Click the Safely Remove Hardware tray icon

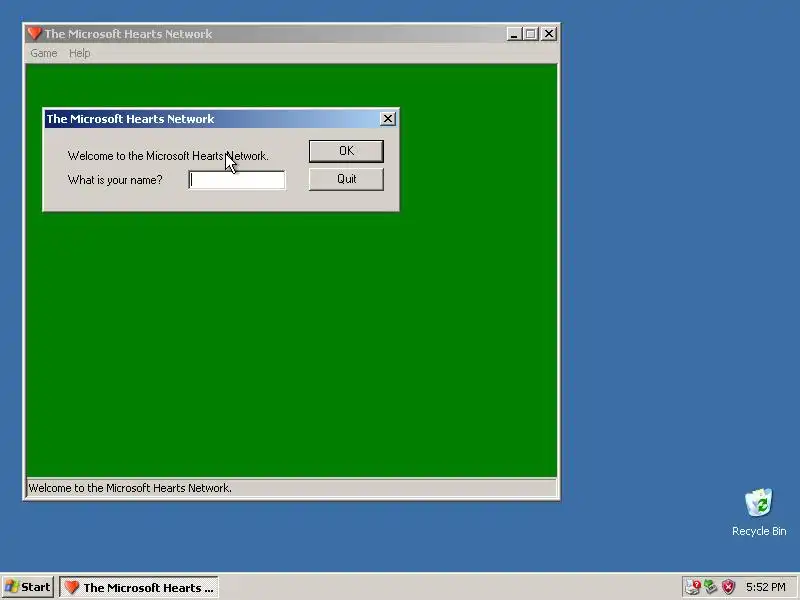(710, 587)
